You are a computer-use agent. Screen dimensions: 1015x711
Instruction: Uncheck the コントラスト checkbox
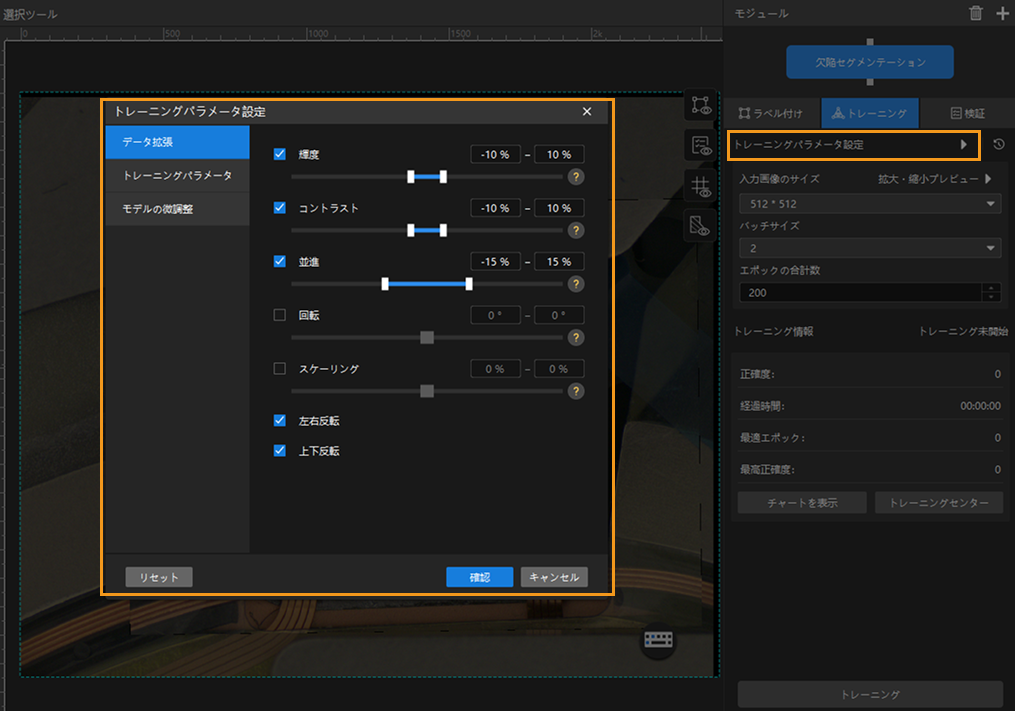tap(280, 208)
